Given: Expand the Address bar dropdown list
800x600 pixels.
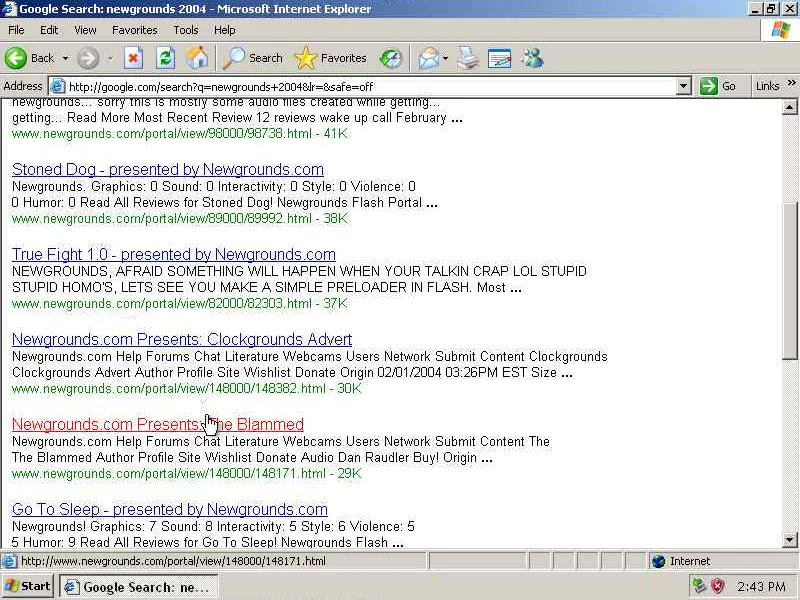Looking at the screenshot, I should 684,86.
